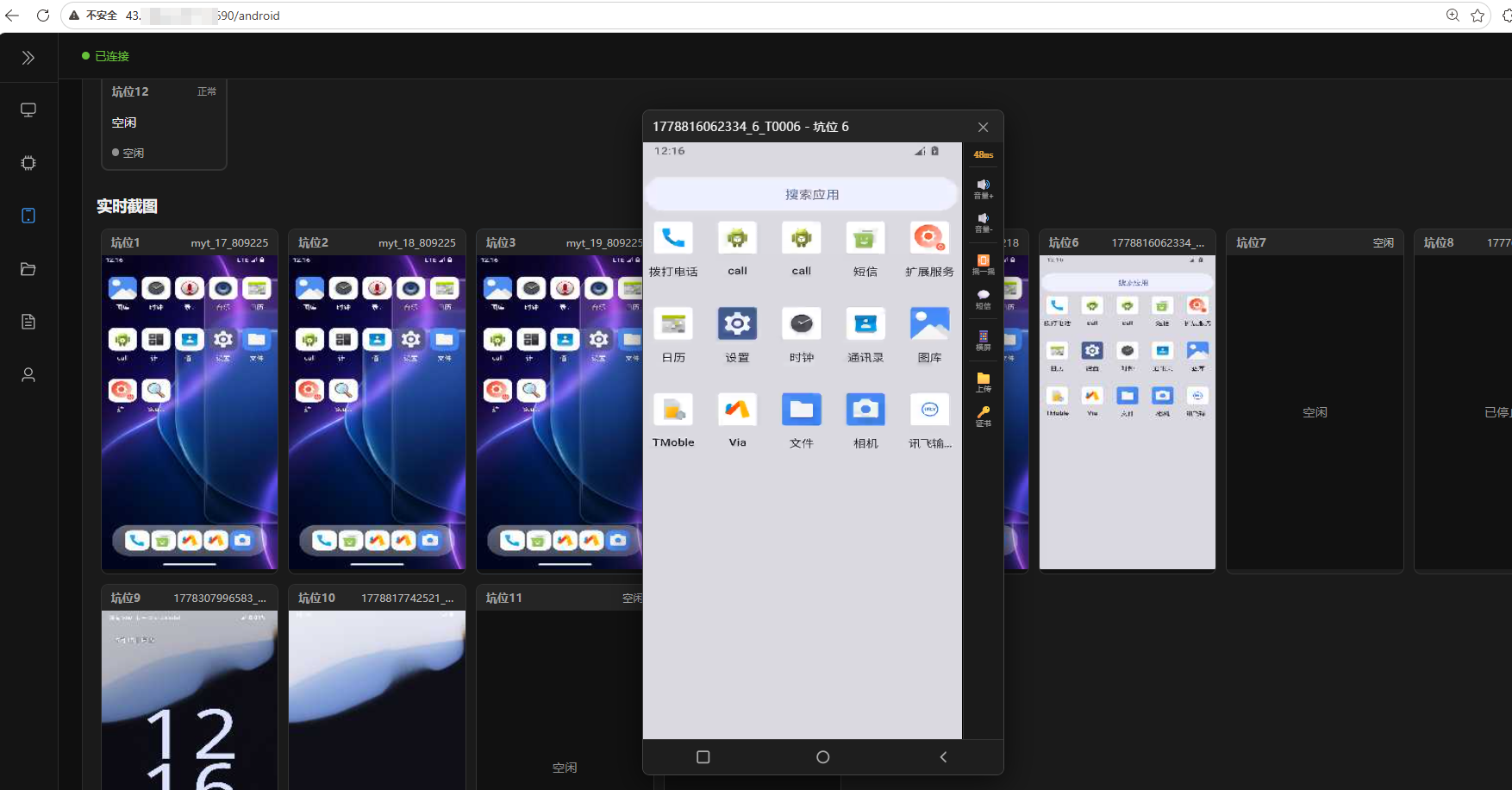Screen dimensions: 1512x790
Task: Click the 坑位12 status card title
Action: point(130,91)
